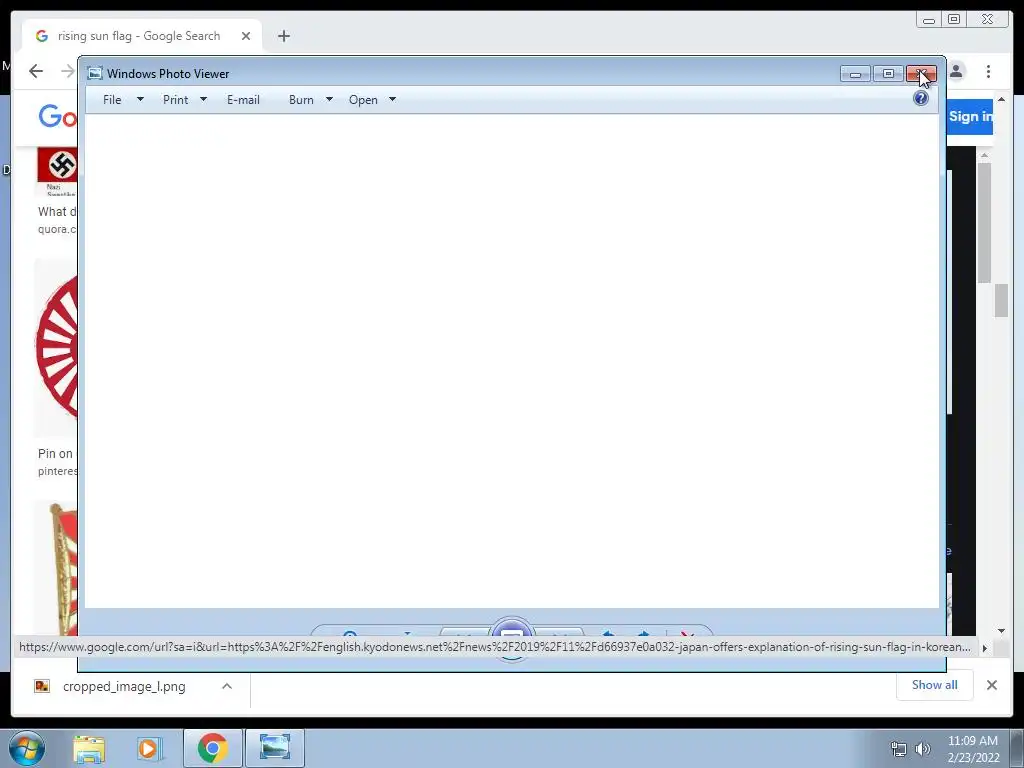Click the 'What d' quora result caption
This screenshot has height=768, width=1024.
pyautogui.click(x=57, y=212)
